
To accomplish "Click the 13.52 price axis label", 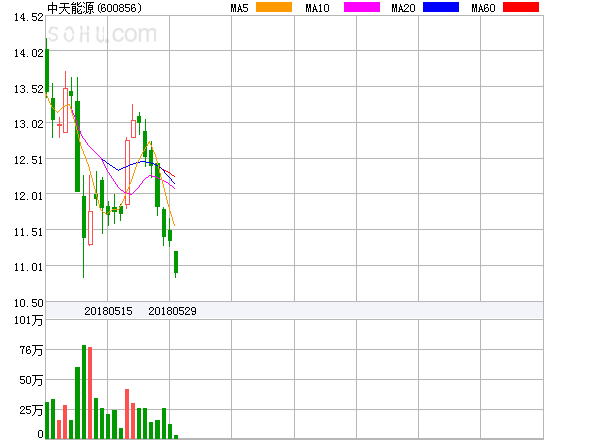I will tap(29, 89).
